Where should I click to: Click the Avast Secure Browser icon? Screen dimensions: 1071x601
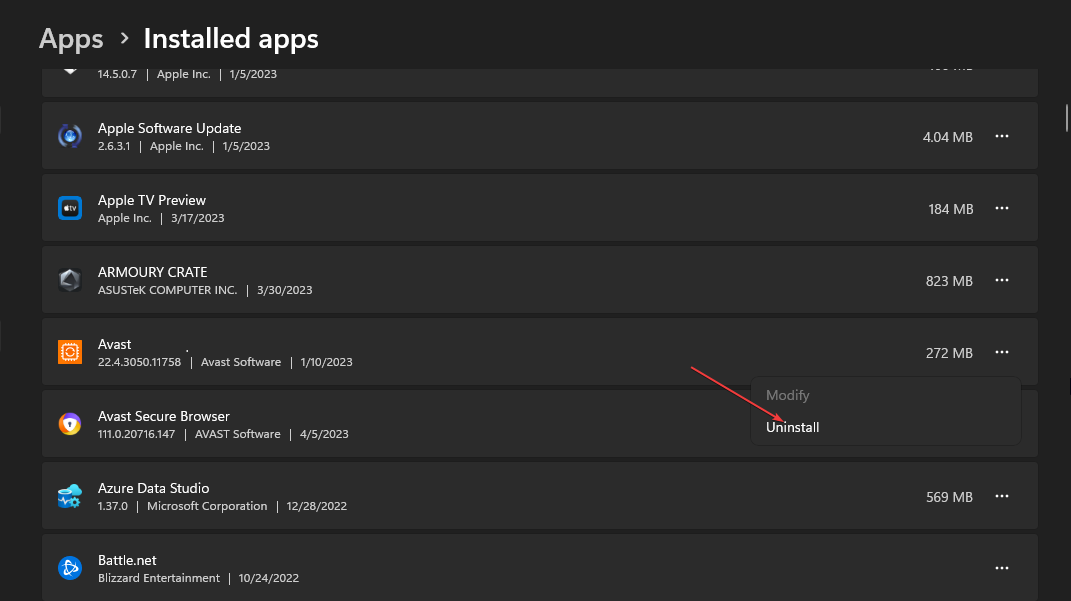70,424
